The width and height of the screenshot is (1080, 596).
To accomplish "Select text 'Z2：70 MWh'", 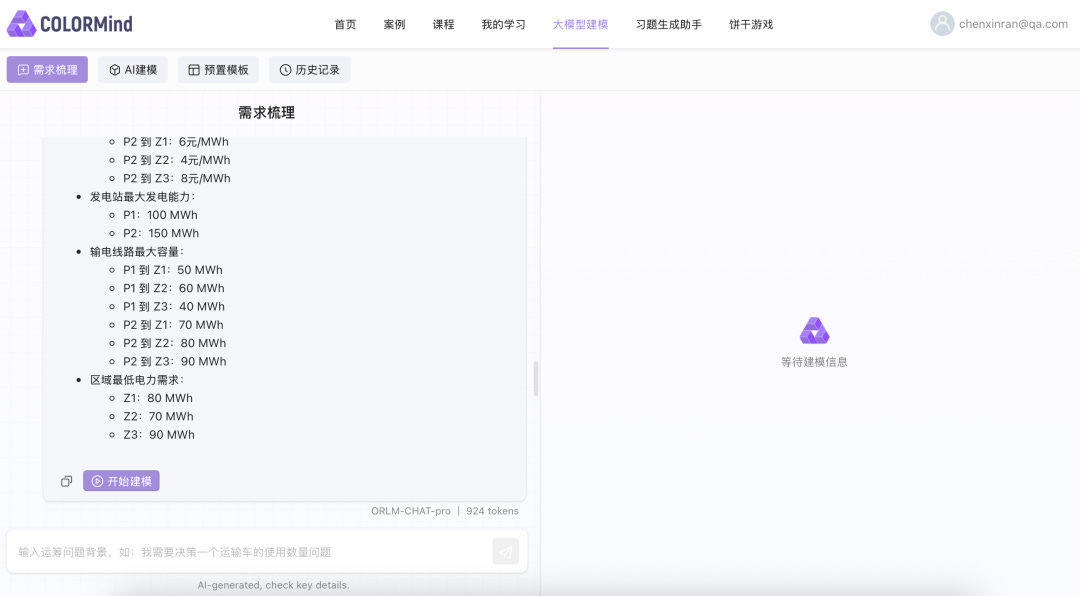I will pos(158,416).
